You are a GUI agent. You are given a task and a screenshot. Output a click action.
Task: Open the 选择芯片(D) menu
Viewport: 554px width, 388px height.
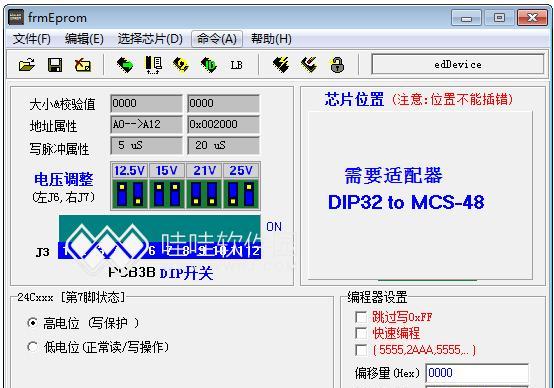click(x=150, y=39)
